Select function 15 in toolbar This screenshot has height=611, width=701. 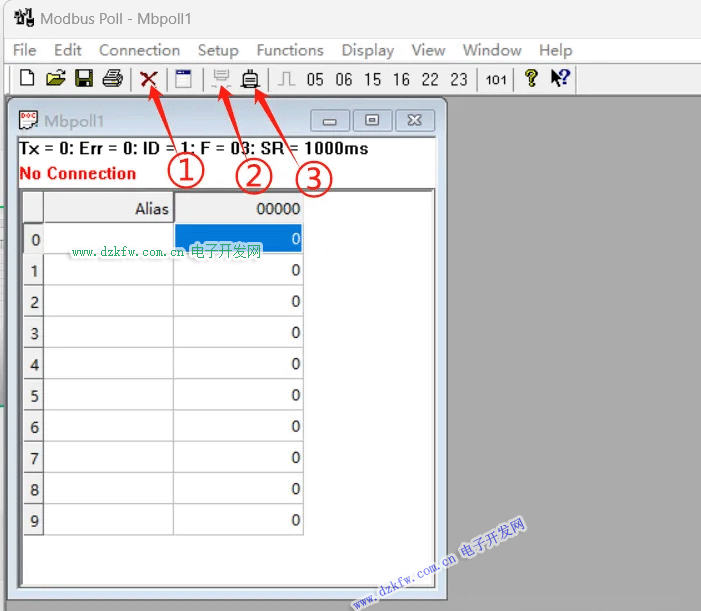click(372, 80)
